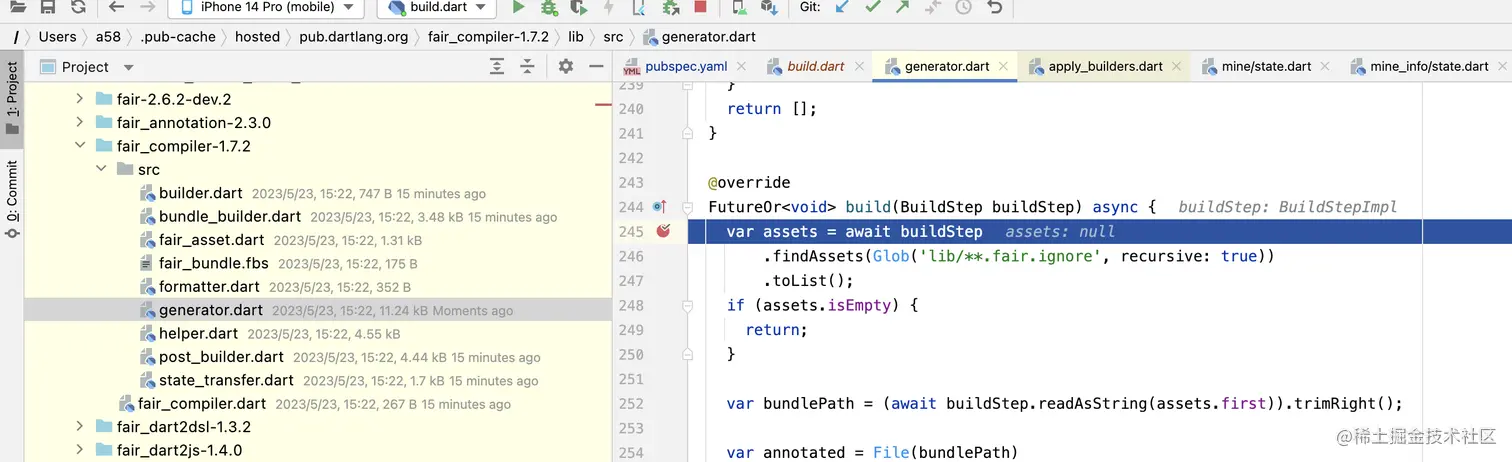Select builder.dart in the project tree

tap(201, 193)
